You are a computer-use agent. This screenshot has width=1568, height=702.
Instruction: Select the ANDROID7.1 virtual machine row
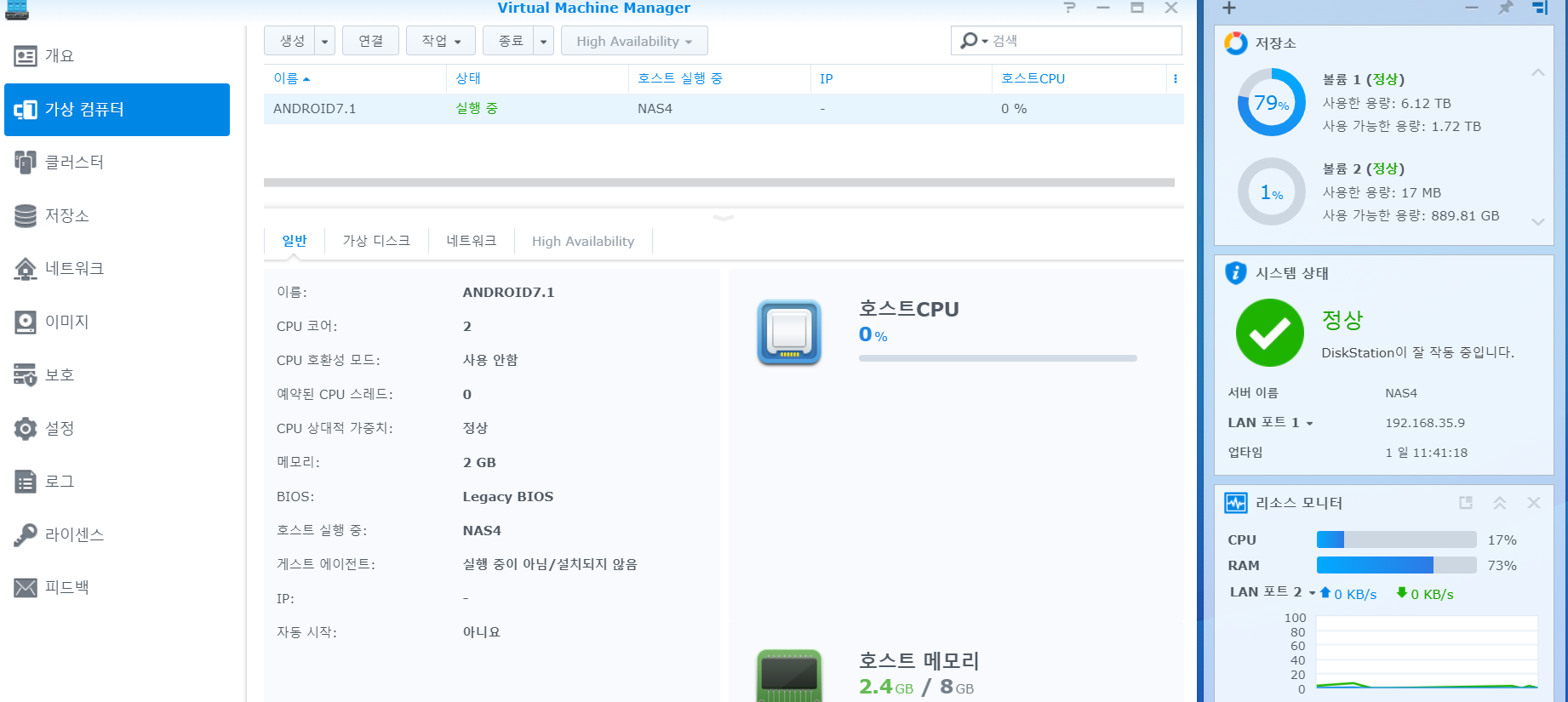(724, 109)
